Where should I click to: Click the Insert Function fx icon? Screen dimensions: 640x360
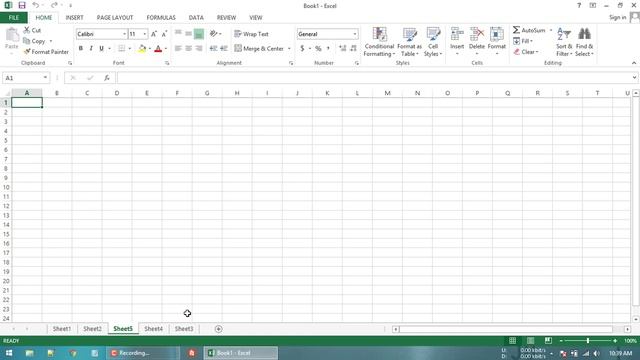pos(107,78)
